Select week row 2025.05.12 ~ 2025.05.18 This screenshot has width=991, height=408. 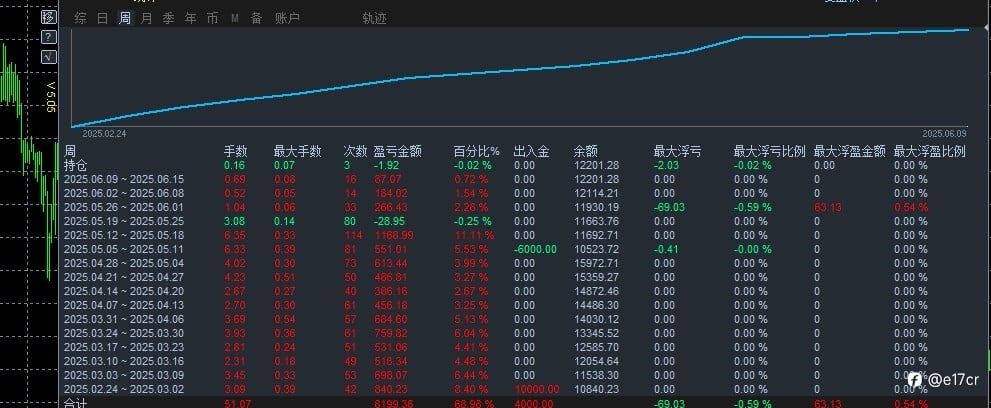click(x=124, y=235)
